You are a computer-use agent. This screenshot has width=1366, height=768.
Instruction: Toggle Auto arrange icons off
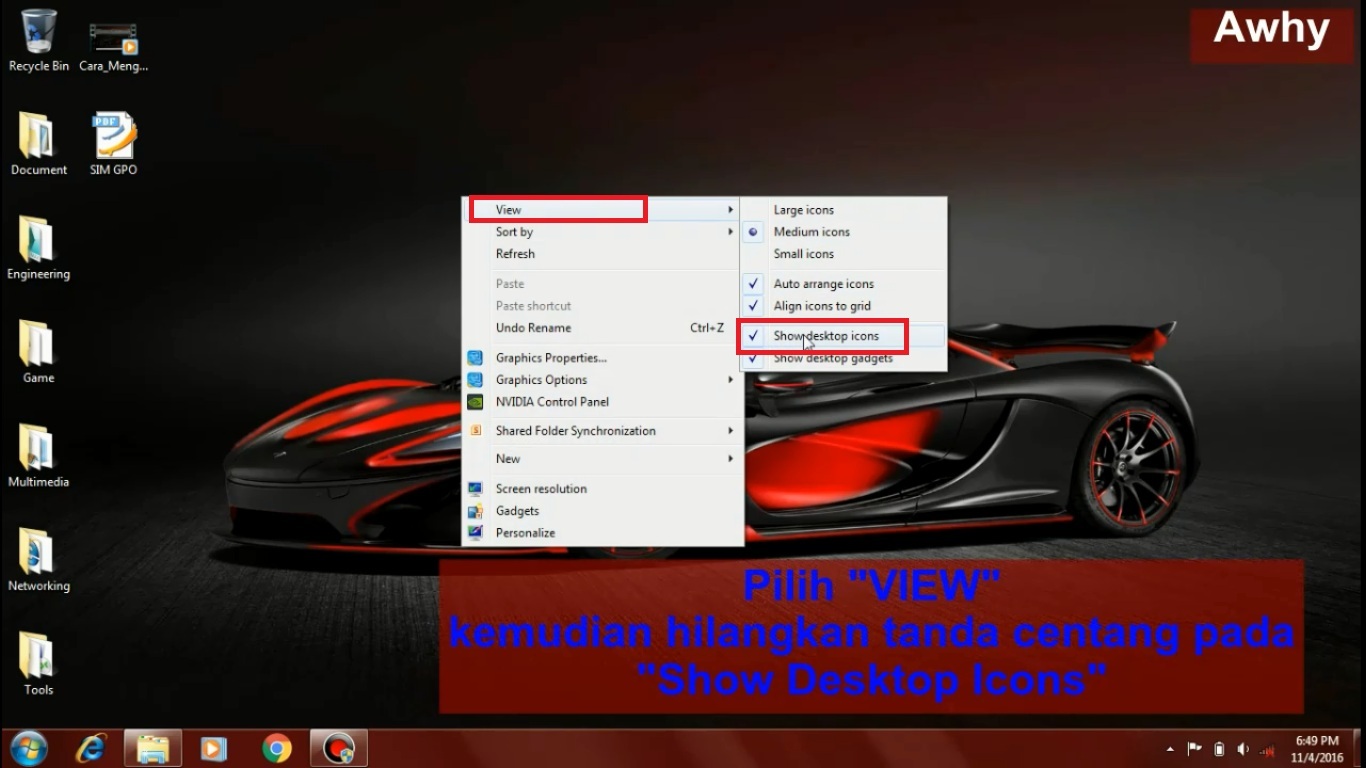(x=822, y=283)
